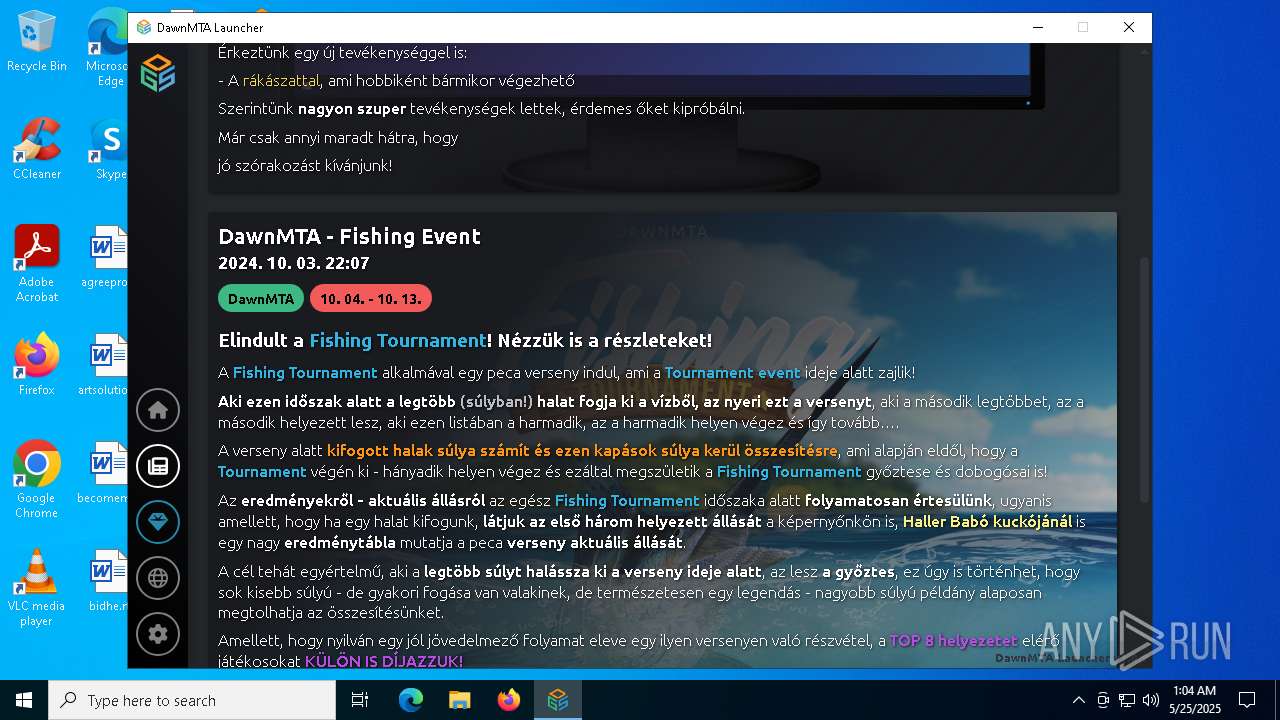Screen dimensions: 1280x720
Task: Click the purple TOP 8 helyezetet text
Action: [953, 641]
